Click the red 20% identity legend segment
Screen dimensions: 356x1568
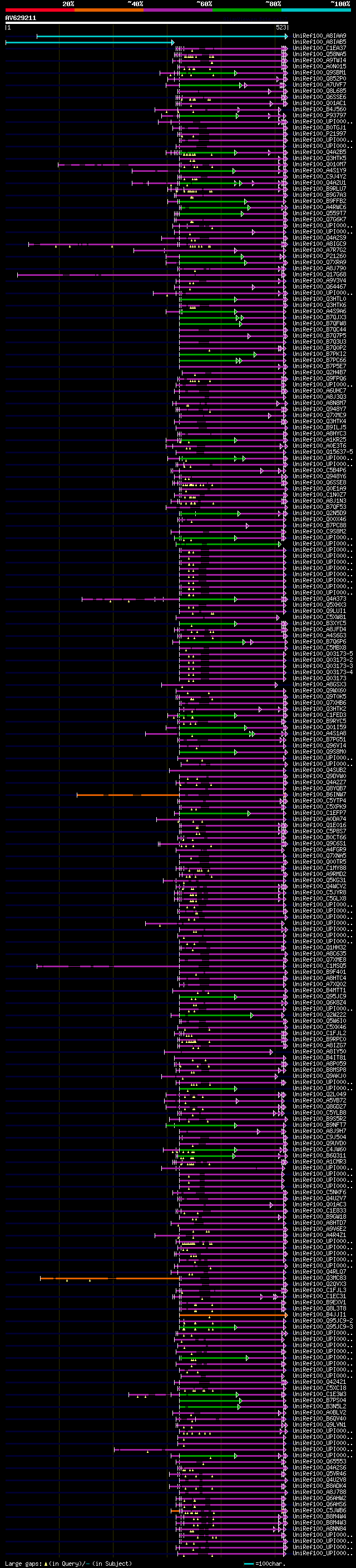click(39, 10)
